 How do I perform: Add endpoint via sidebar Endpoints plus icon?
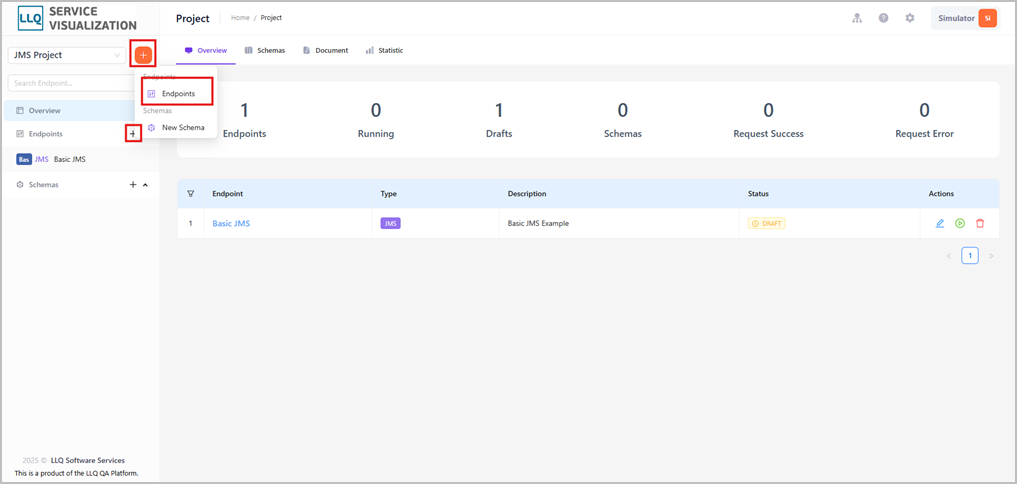[132, 134]
